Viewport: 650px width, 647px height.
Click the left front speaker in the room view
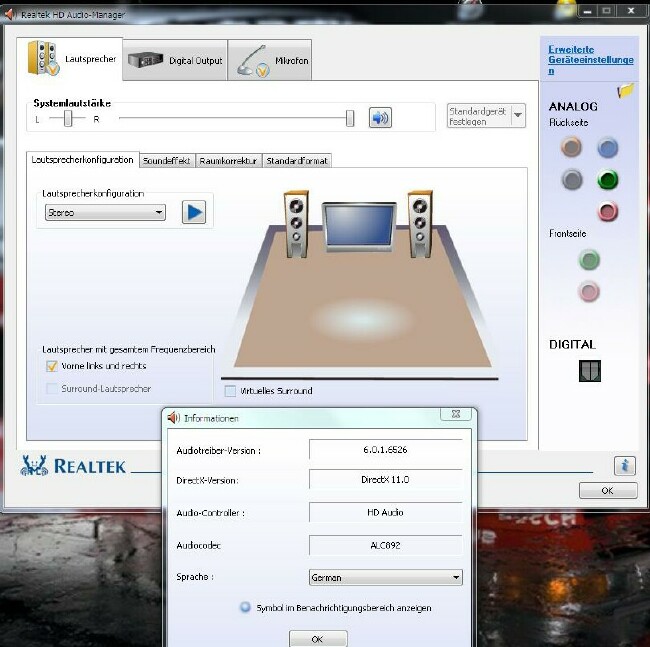tap(296, 224)
